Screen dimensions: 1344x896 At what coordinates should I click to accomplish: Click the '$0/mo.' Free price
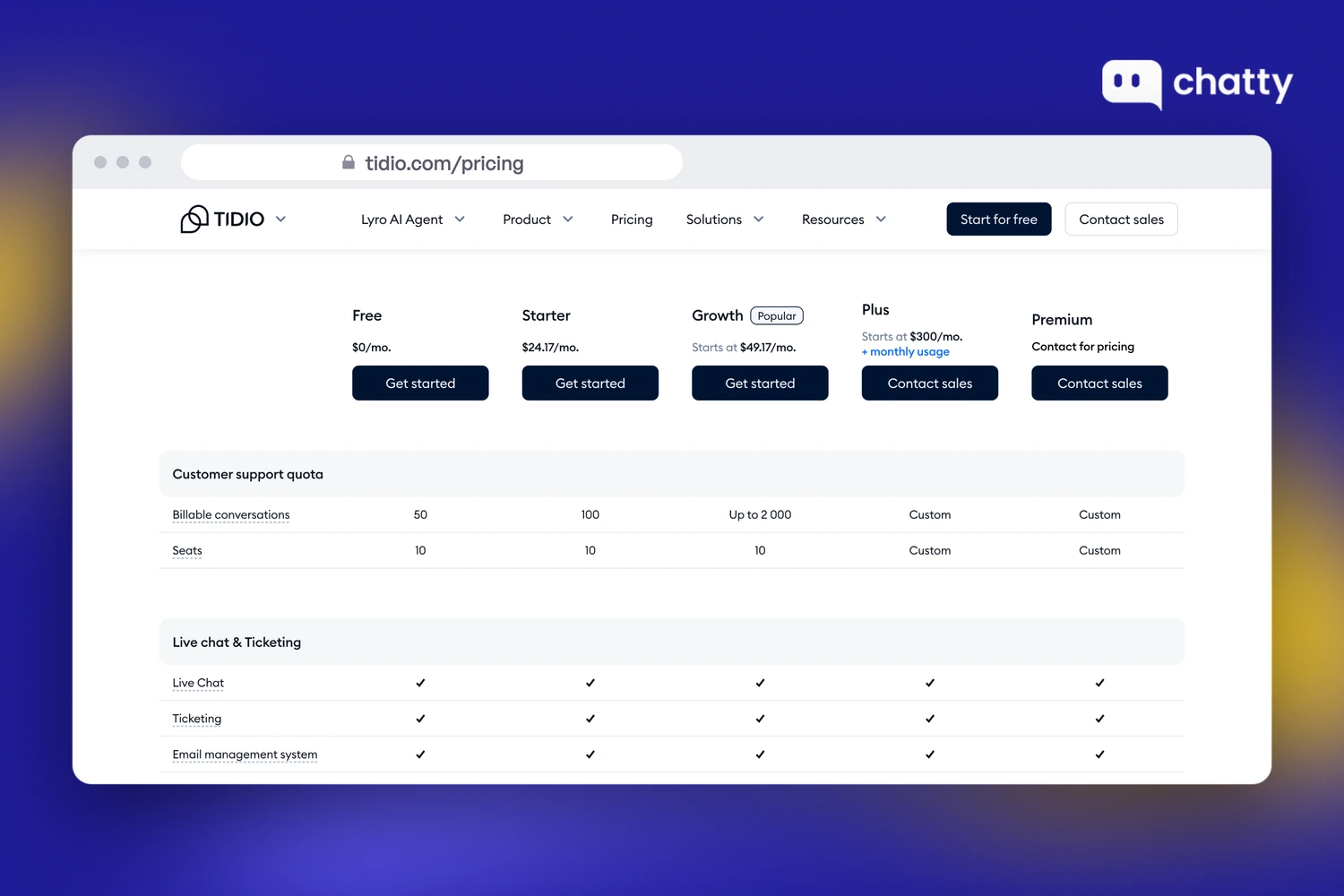tap(372, 348)
